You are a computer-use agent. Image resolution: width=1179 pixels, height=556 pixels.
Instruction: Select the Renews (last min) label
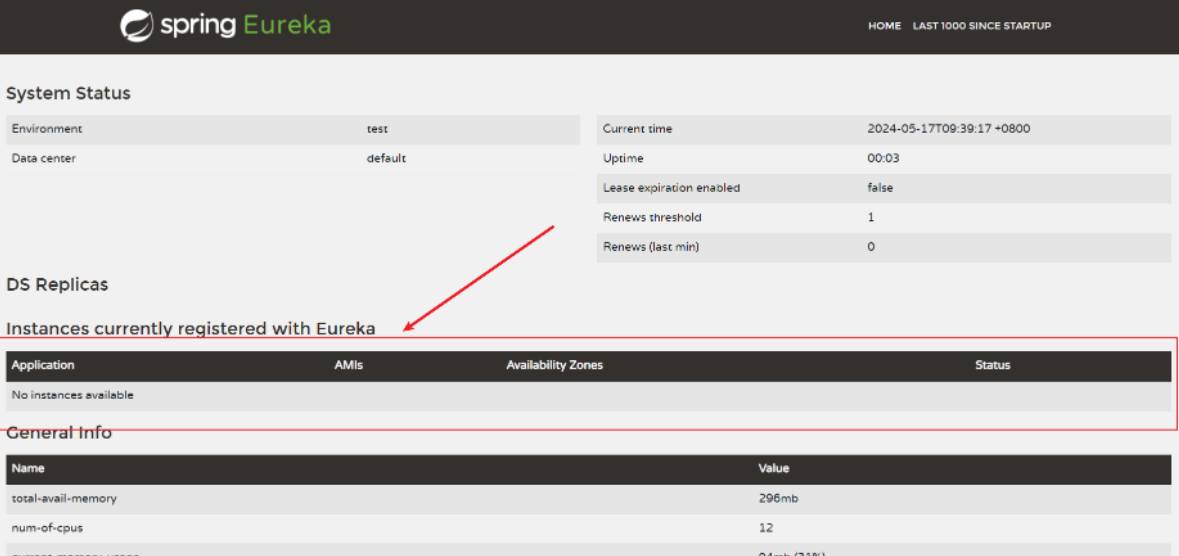pos(651,247)
